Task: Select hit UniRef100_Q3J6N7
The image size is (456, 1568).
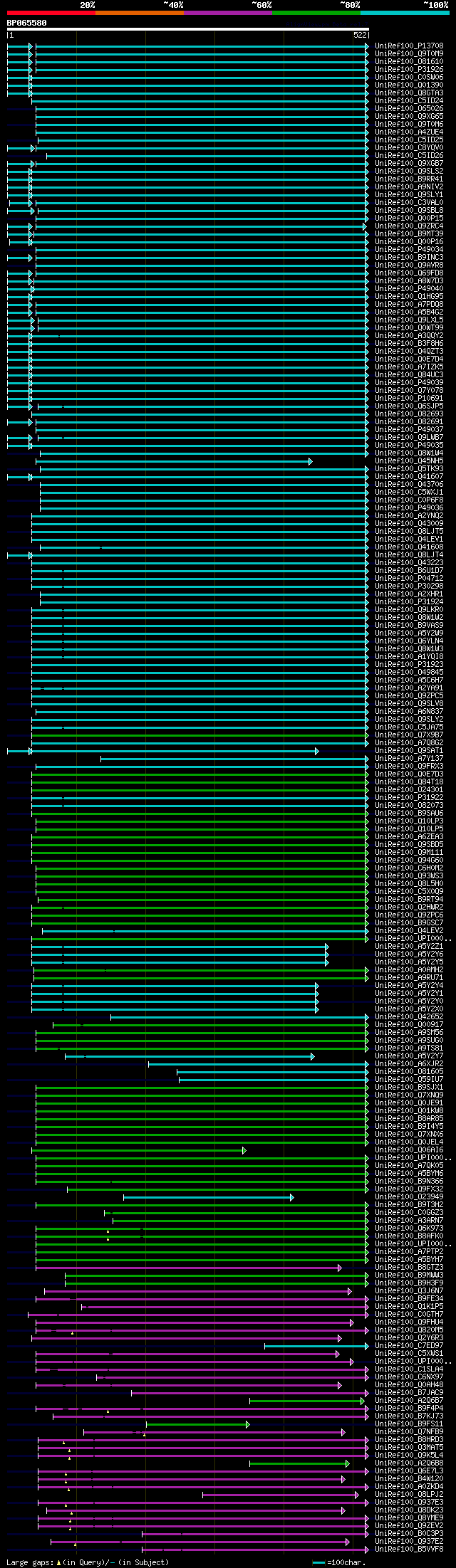Action: [x=409, y=1291]
